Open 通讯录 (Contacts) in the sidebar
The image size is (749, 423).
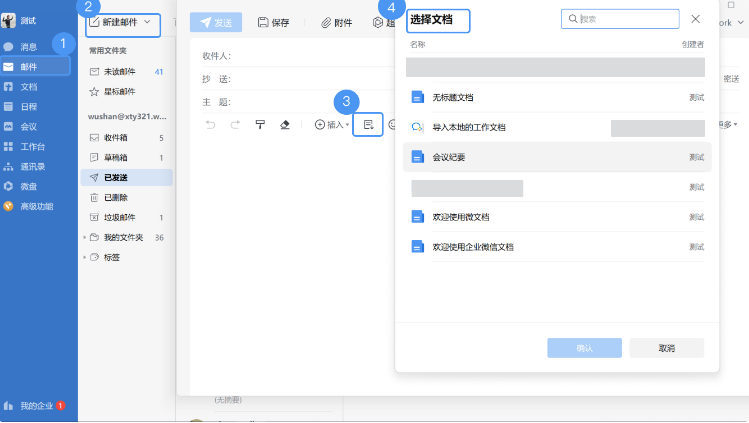31,166
